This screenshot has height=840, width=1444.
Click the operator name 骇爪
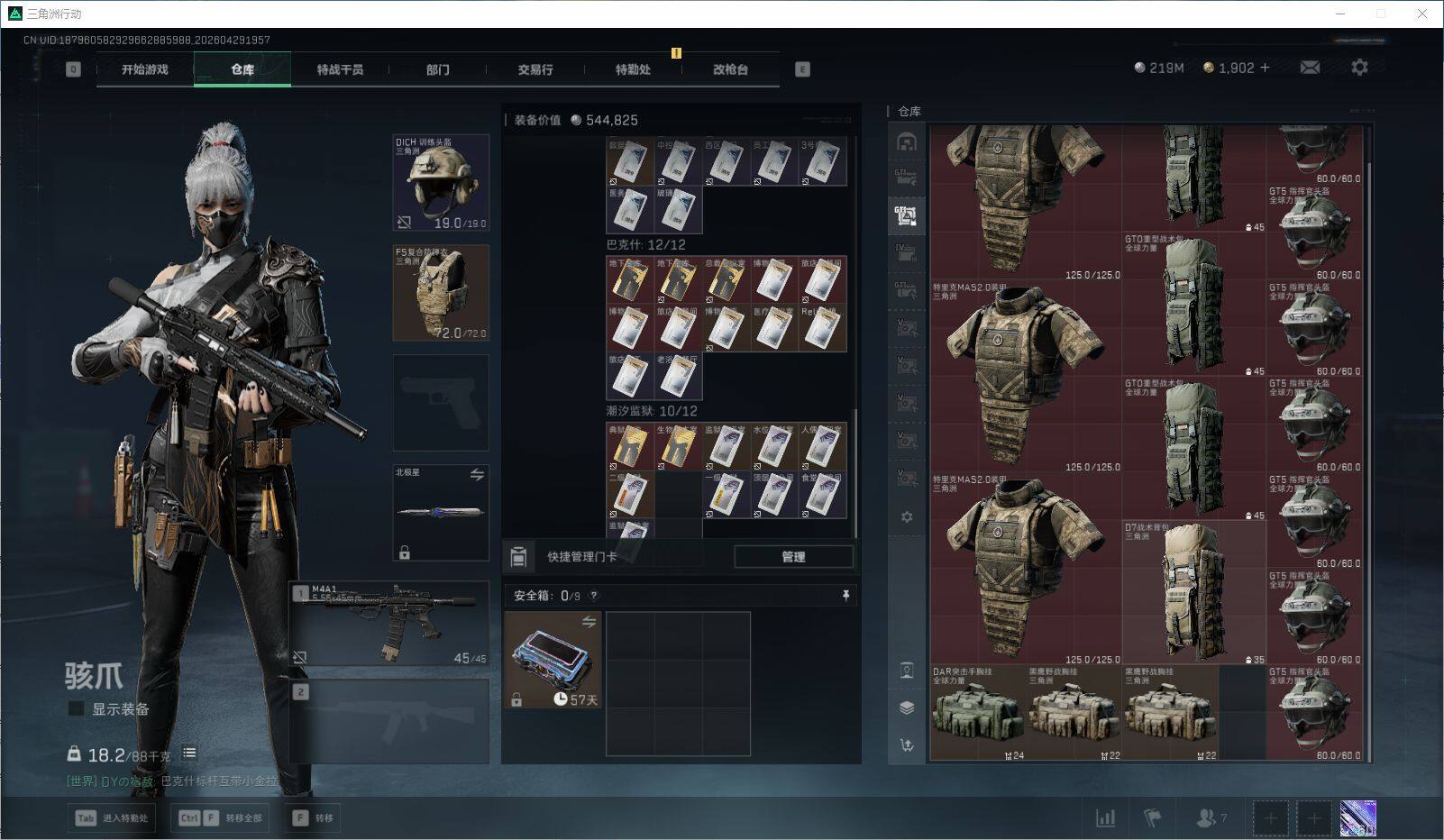pyautogui.click(x=94, y=675)
